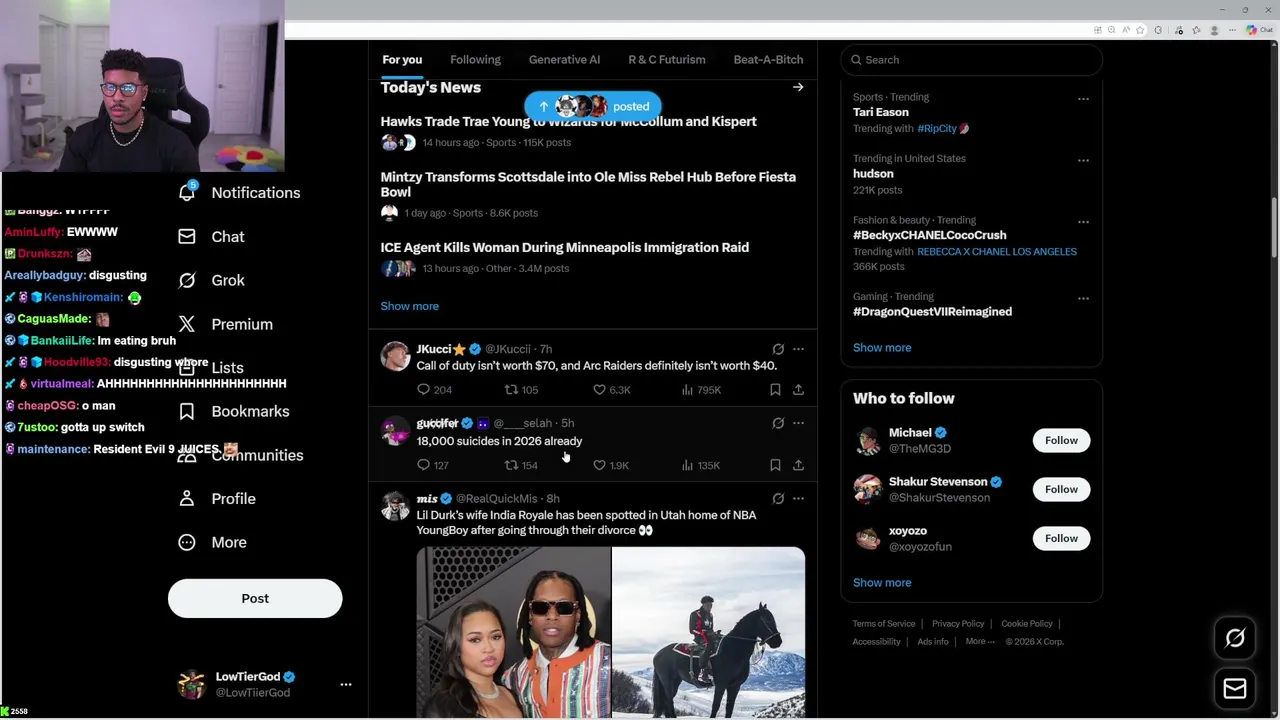Image resolution: width=1280 pixels, height=720 pixels.
Task: Open ICE Agent Minneapolis news headline
Action: point(564,247)
